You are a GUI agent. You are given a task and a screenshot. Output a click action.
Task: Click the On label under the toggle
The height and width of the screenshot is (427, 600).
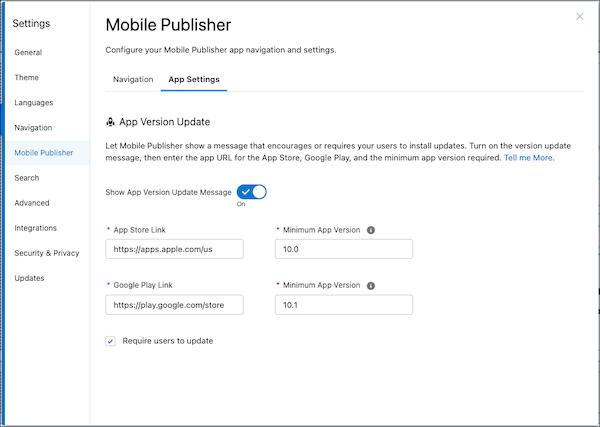[x=241, y=204]
